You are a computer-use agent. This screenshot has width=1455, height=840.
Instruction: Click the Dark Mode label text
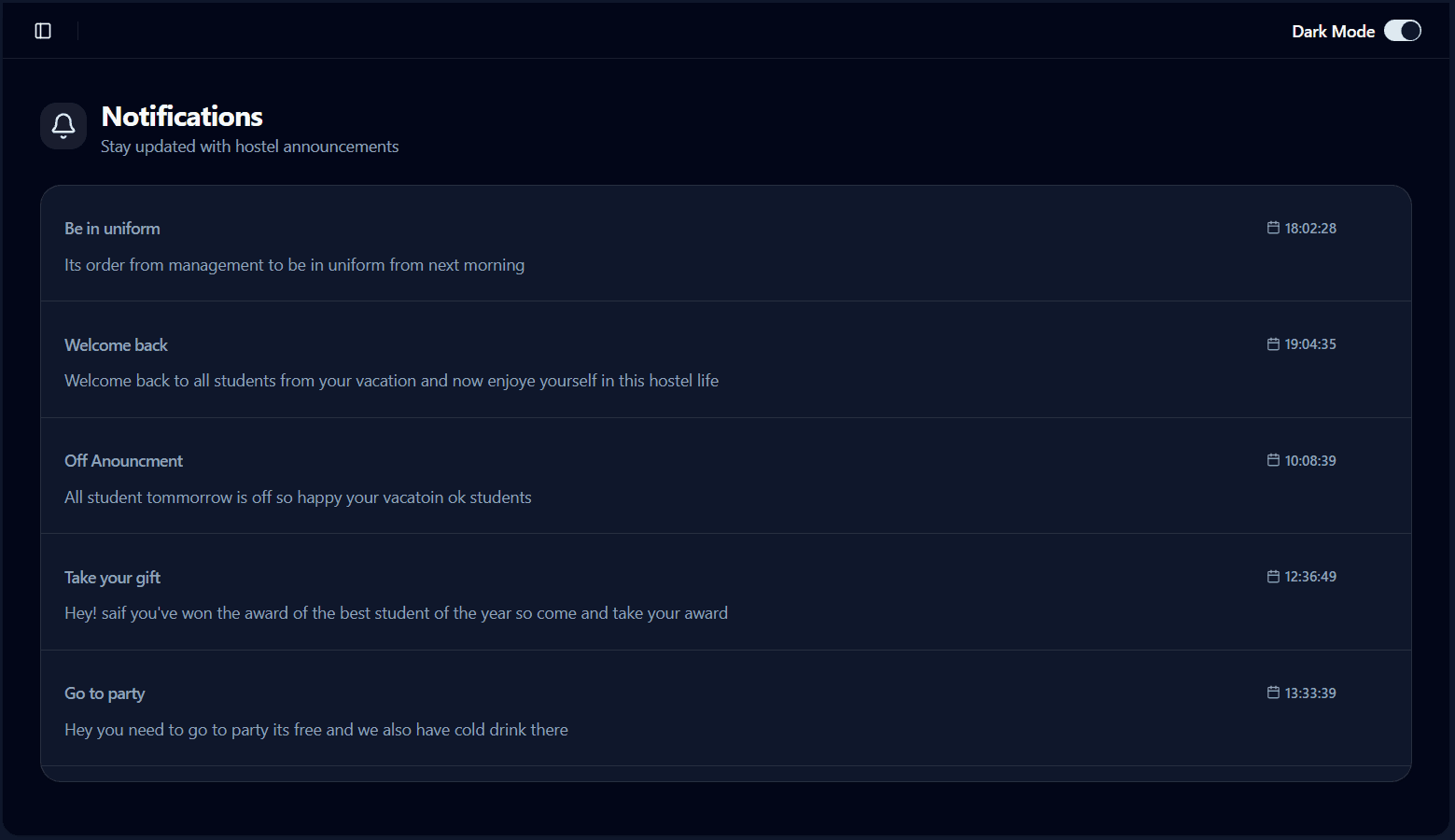(1333, 32)
